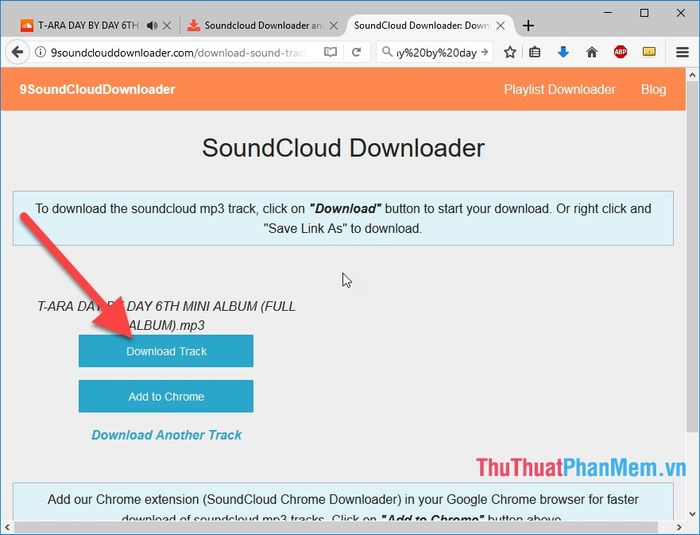Image resolution: width=700 pixels, height=535 pixels.
Task: Switch to Soundcloud Downloader second tab
Action: (x=263, y=25)
